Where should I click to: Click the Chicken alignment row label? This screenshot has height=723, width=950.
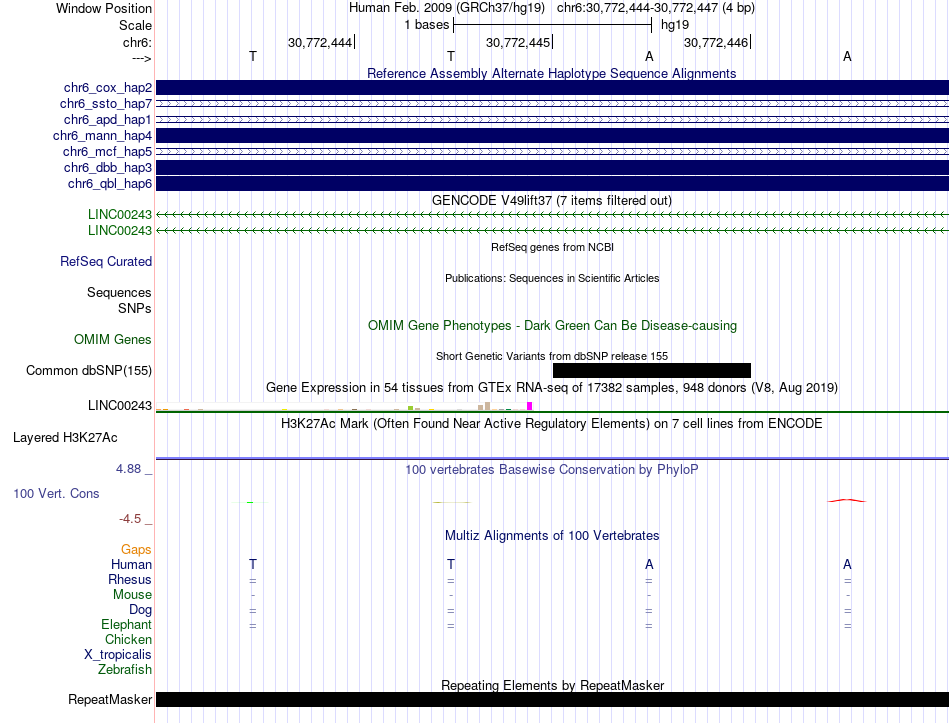click(128, 639)
